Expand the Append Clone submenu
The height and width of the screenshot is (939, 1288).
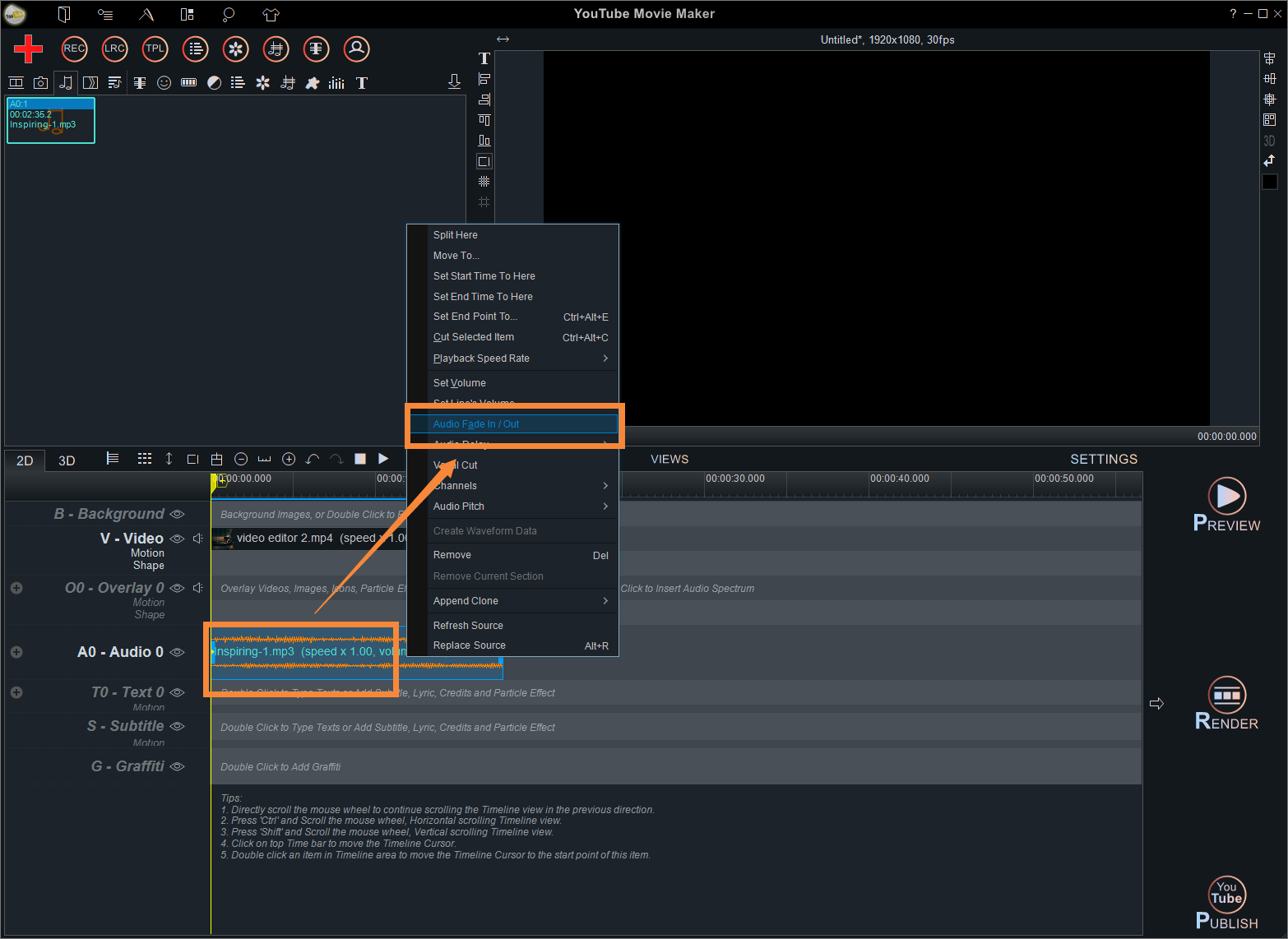522,601
